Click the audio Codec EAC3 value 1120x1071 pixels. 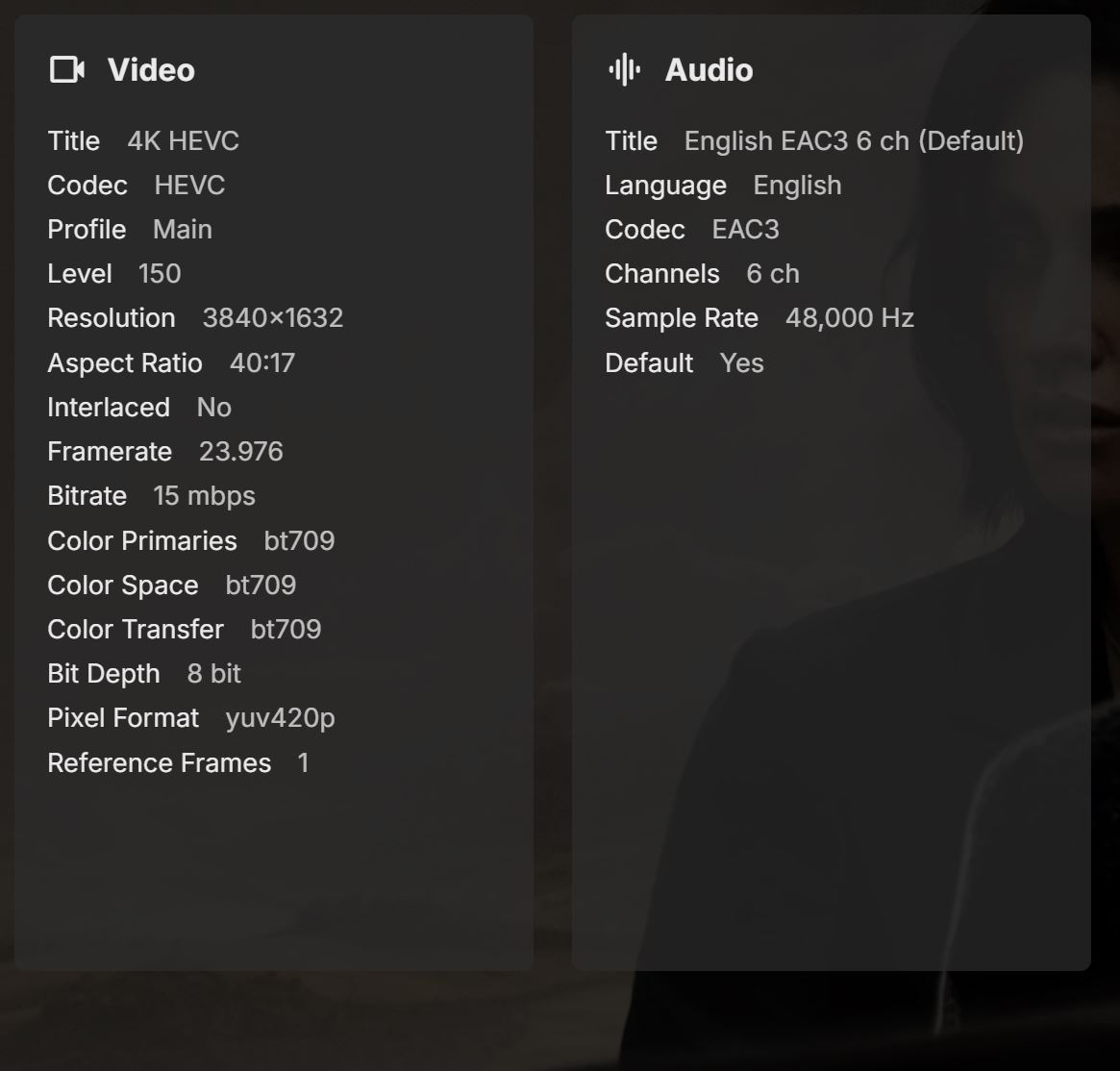click(746, 230)
